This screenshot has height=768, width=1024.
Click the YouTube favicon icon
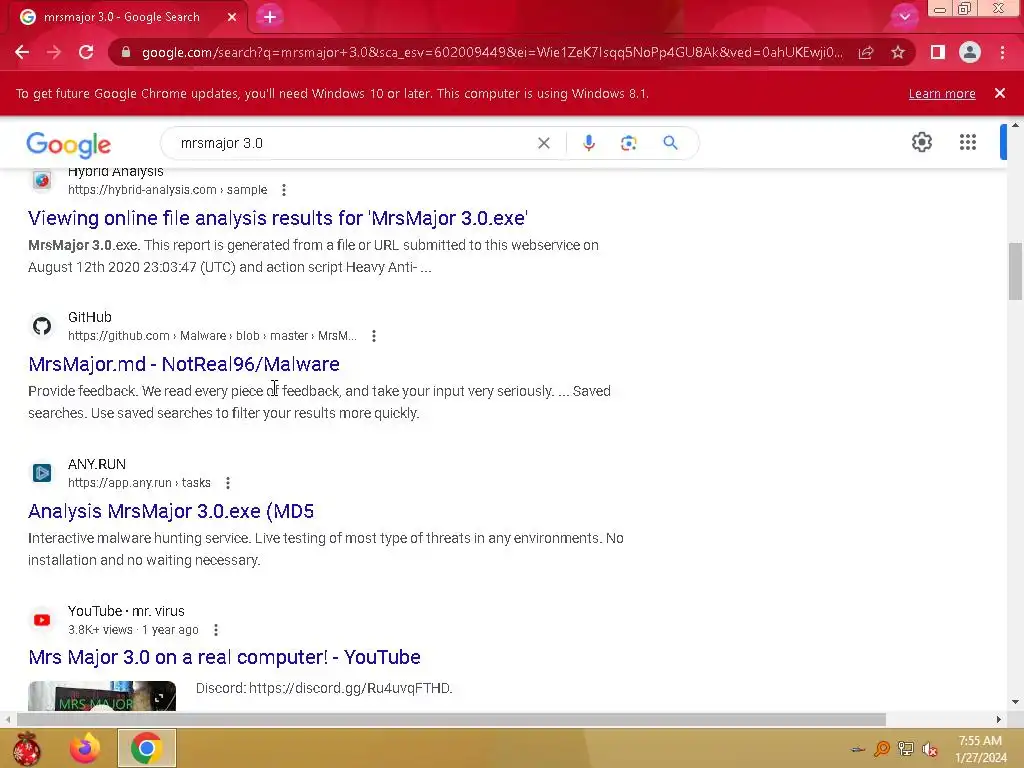tap(42, 620)
